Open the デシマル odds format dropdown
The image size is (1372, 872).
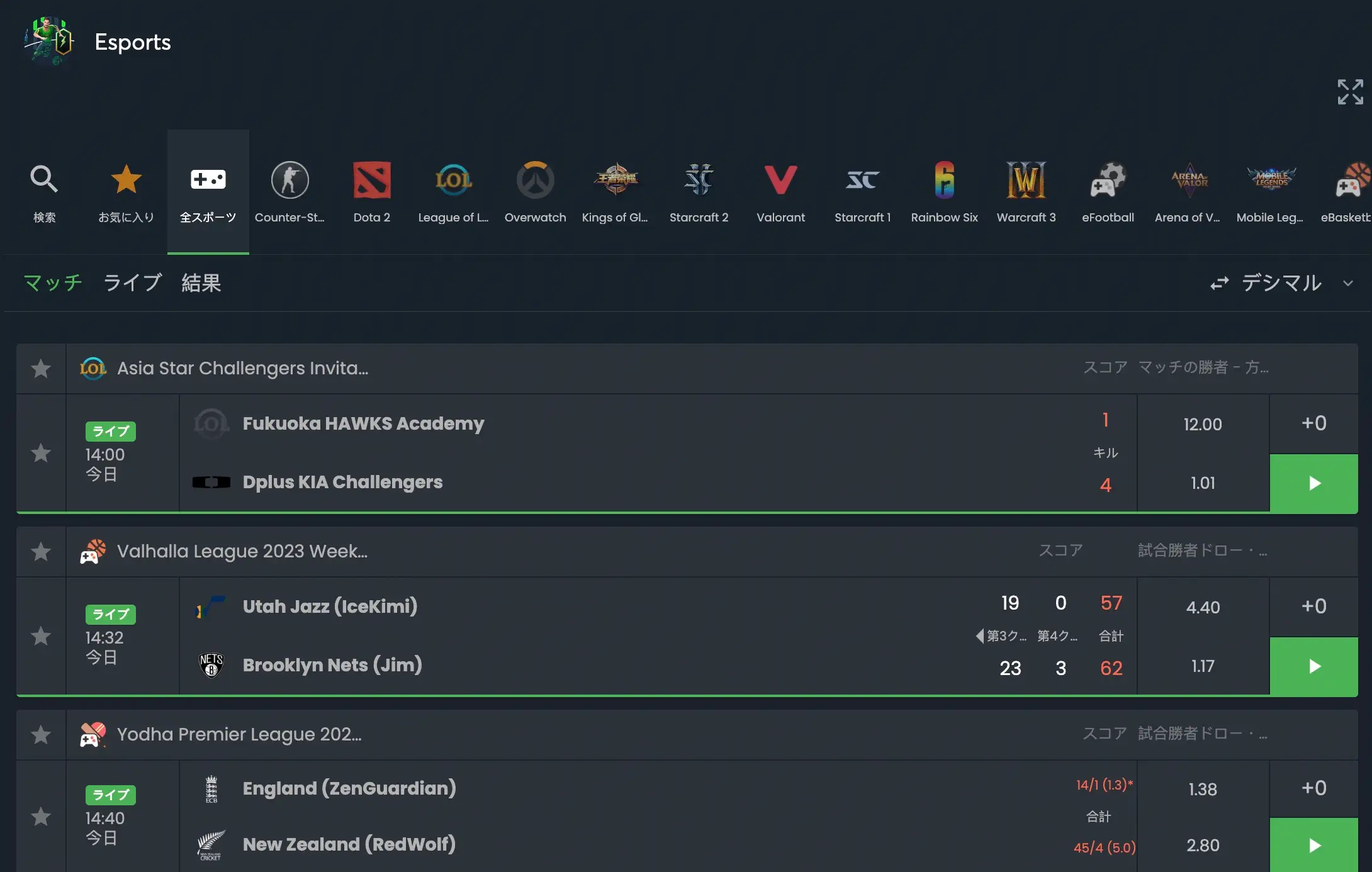(1296, 282)
